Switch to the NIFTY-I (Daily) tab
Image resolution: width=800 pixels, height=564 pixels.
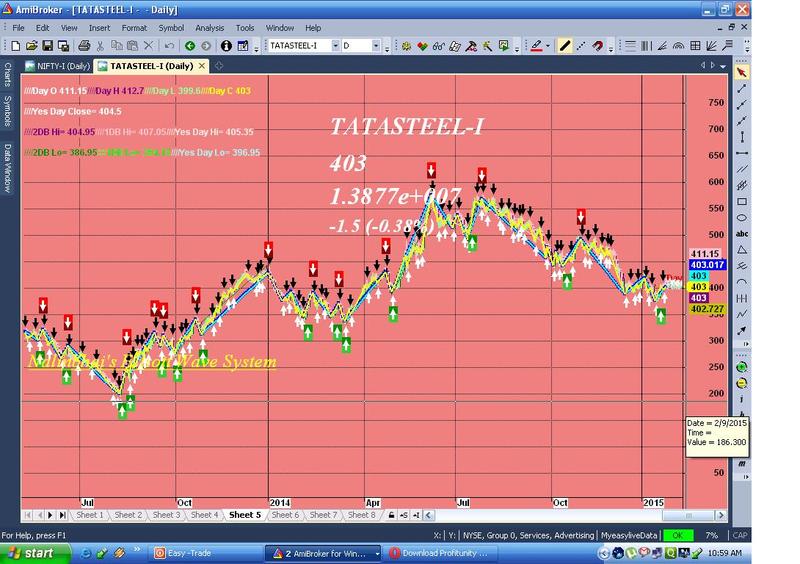[x=57, y=66]
